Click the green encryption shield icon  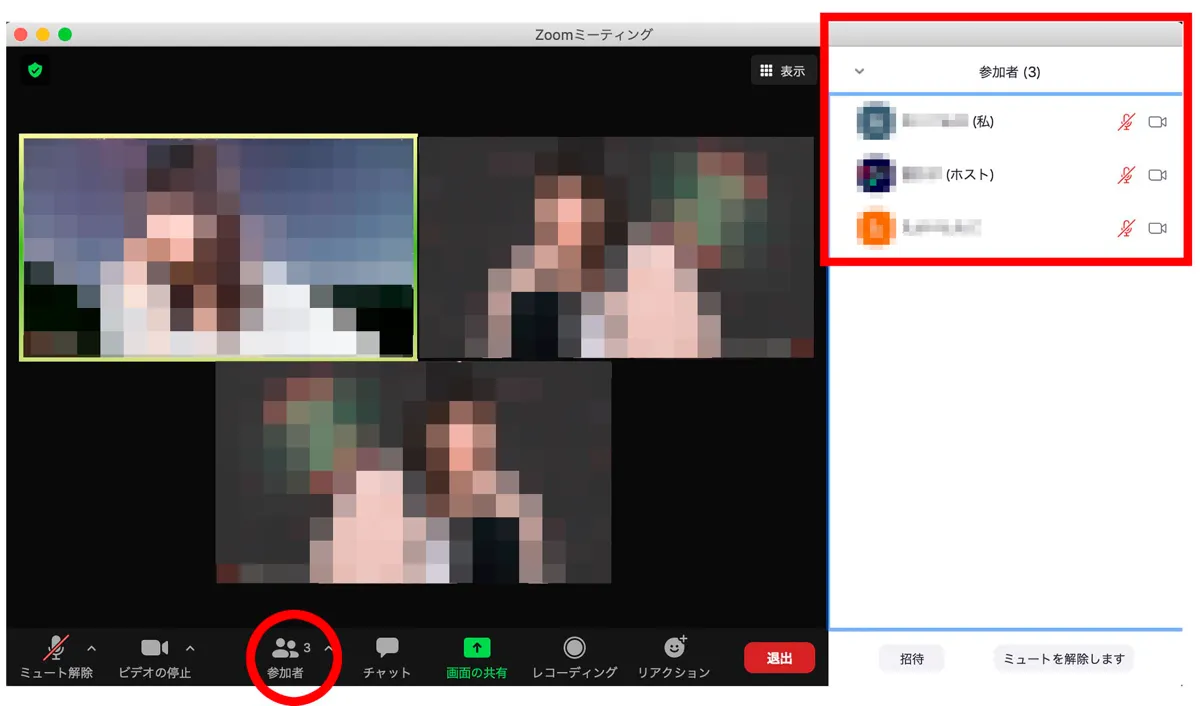coord(36,70)
